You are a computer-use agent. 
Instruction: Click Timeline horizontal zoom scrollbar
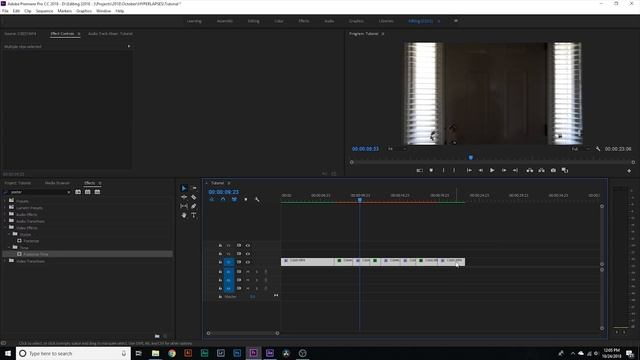[243, 333]
